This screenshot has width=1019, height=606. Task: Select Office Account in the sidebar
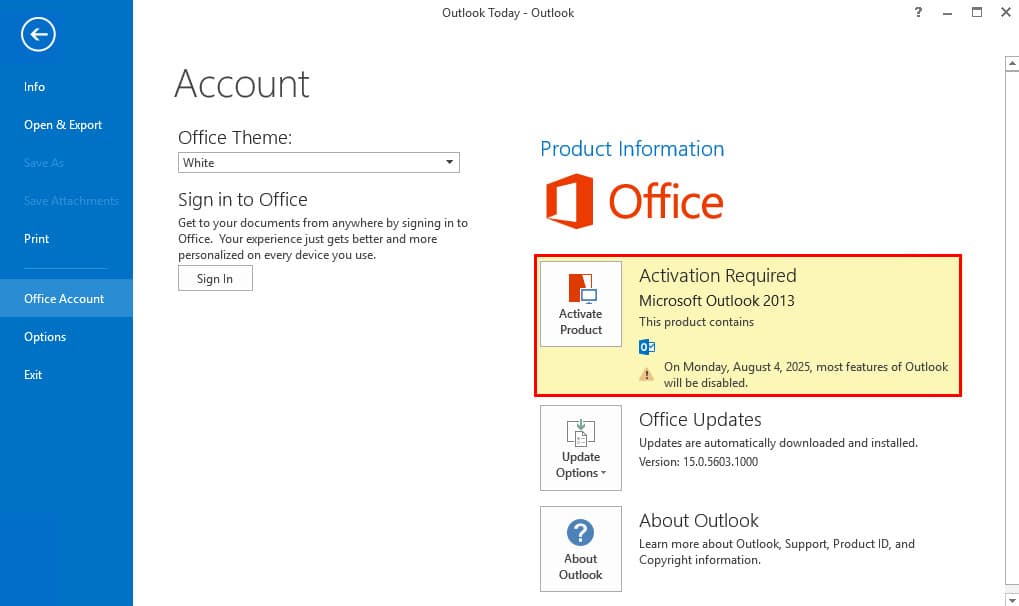(x=64, y=298)
